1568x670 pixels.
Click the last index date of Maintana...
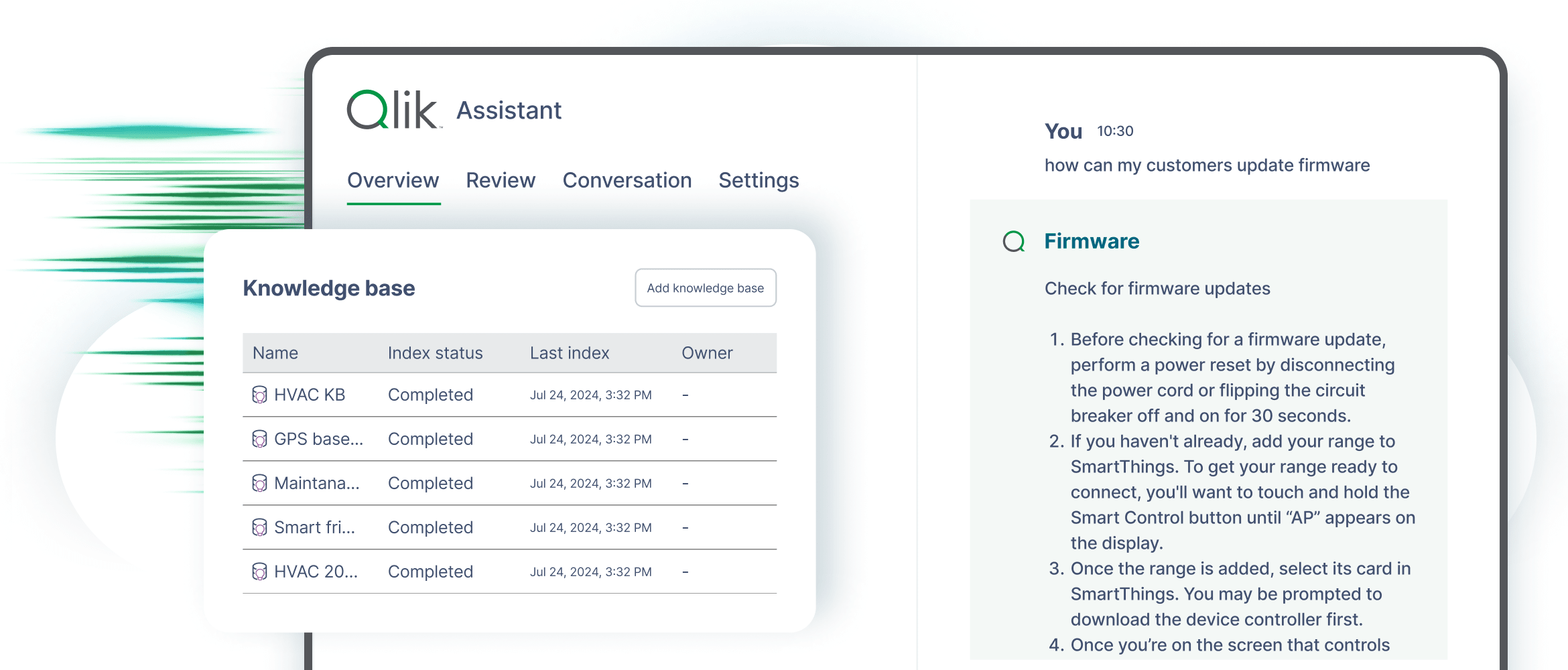[591, 484]
